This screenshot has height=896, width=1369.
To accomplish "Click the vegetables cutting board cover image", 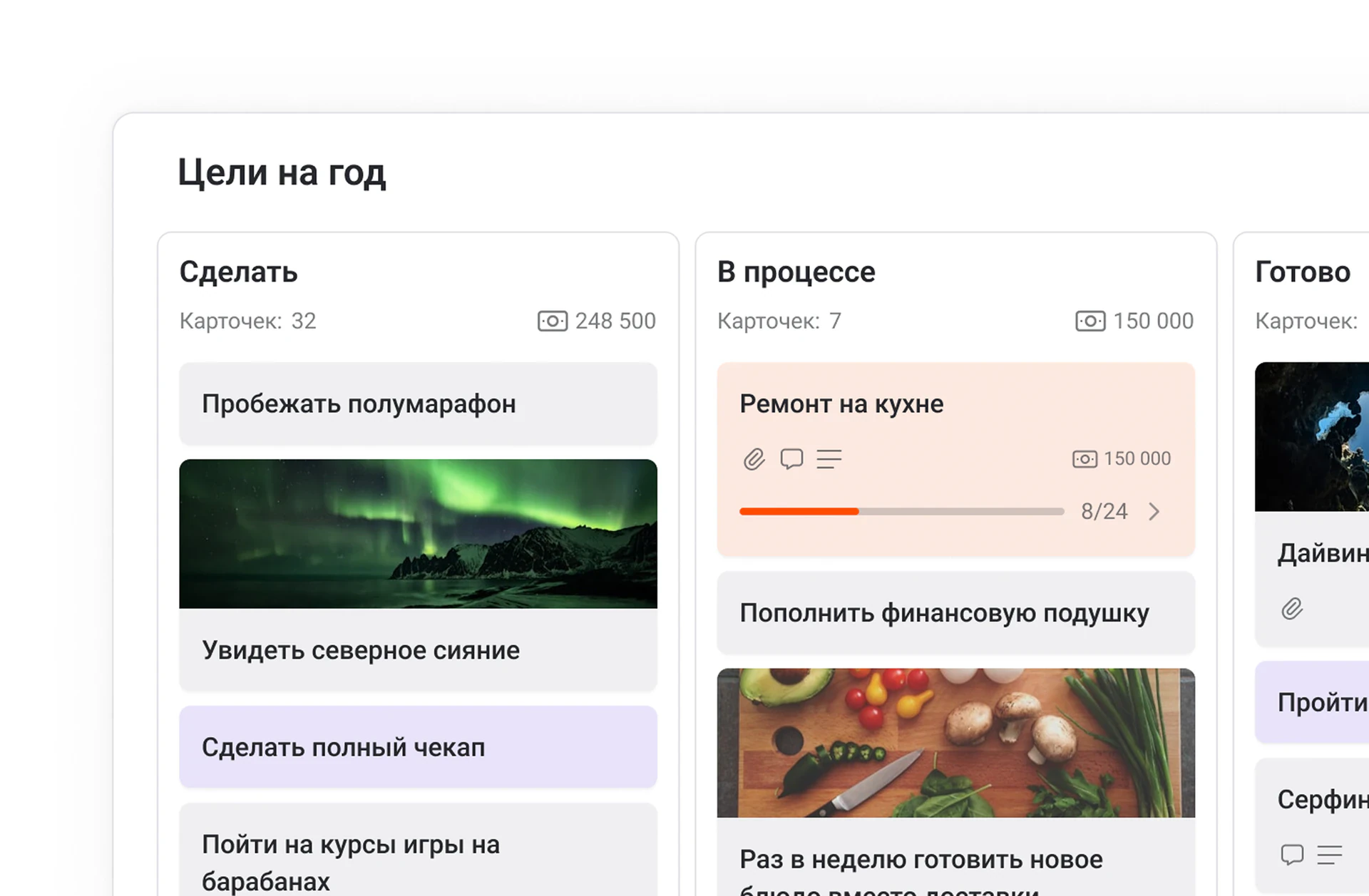I will click(956, 743).
